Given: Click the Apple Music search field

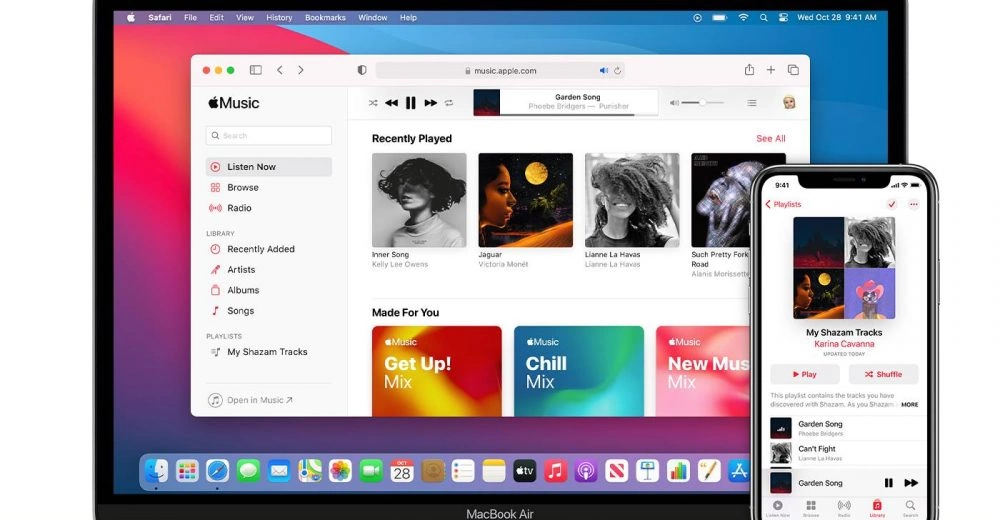Looking at the screenshot, I should [269, 136].
